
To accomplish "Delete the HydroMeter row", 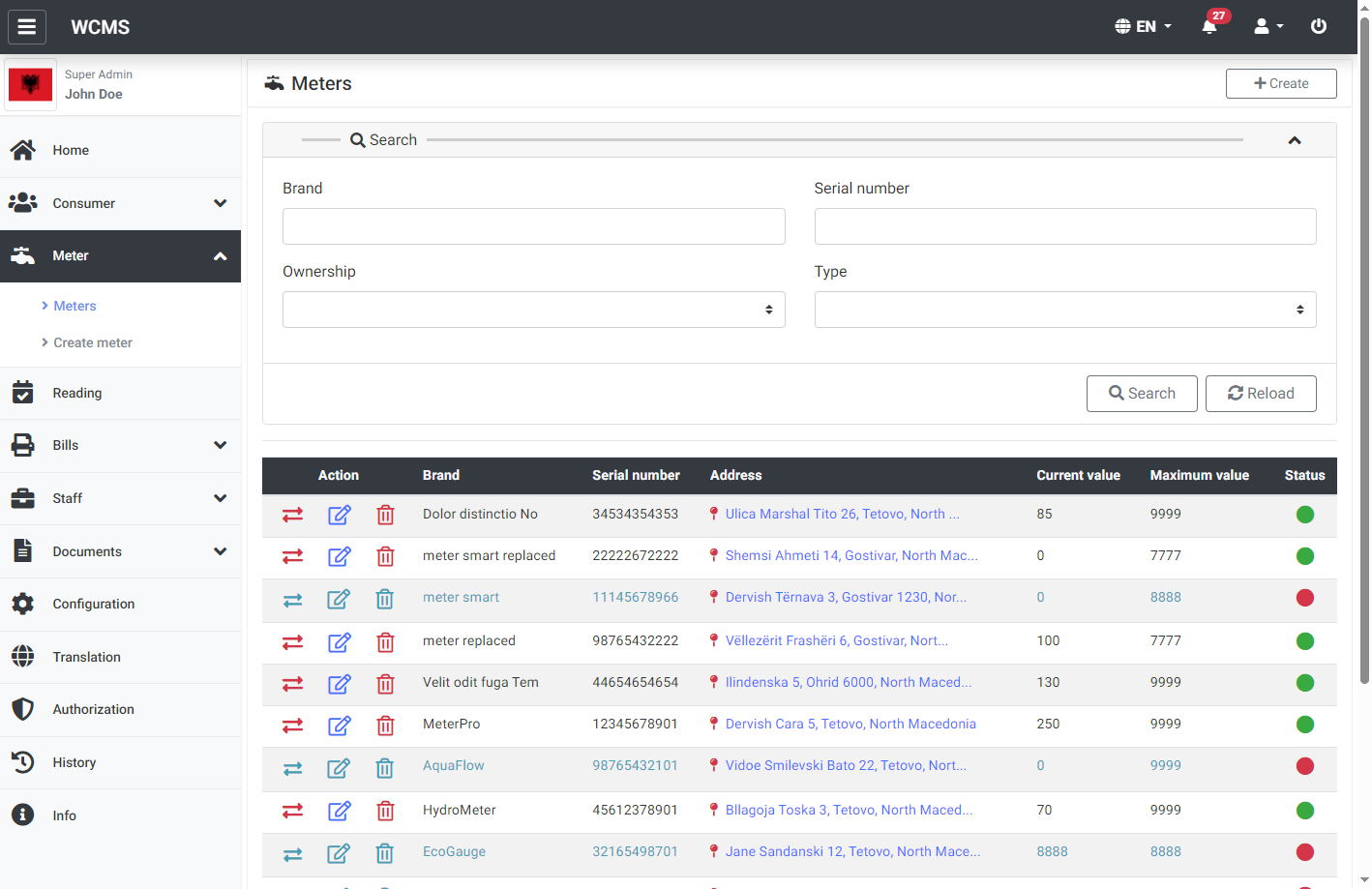I will (385, 811).
